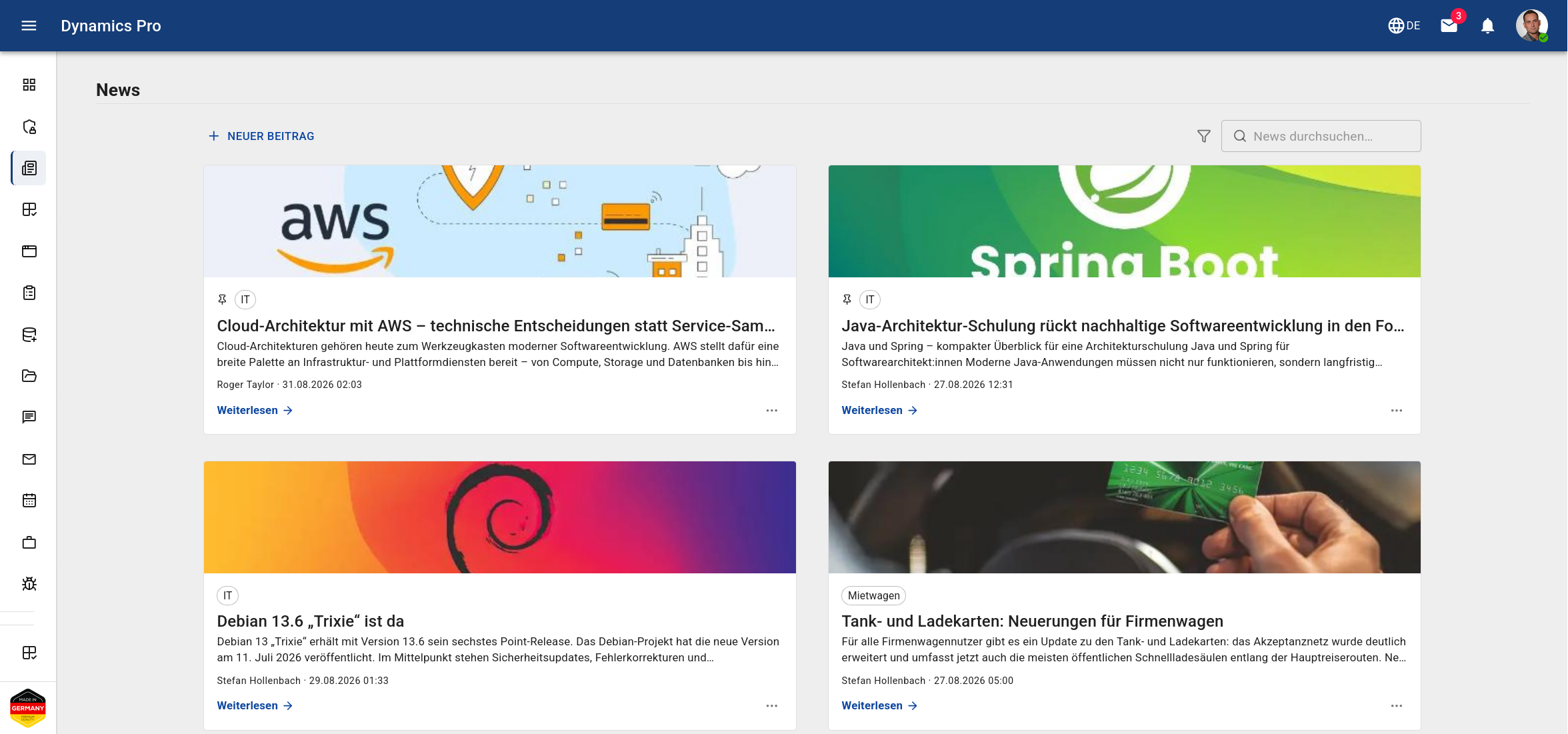1568x734 pixels.
Task: Open user profile avatar menu
Action: coord(1531,25)
